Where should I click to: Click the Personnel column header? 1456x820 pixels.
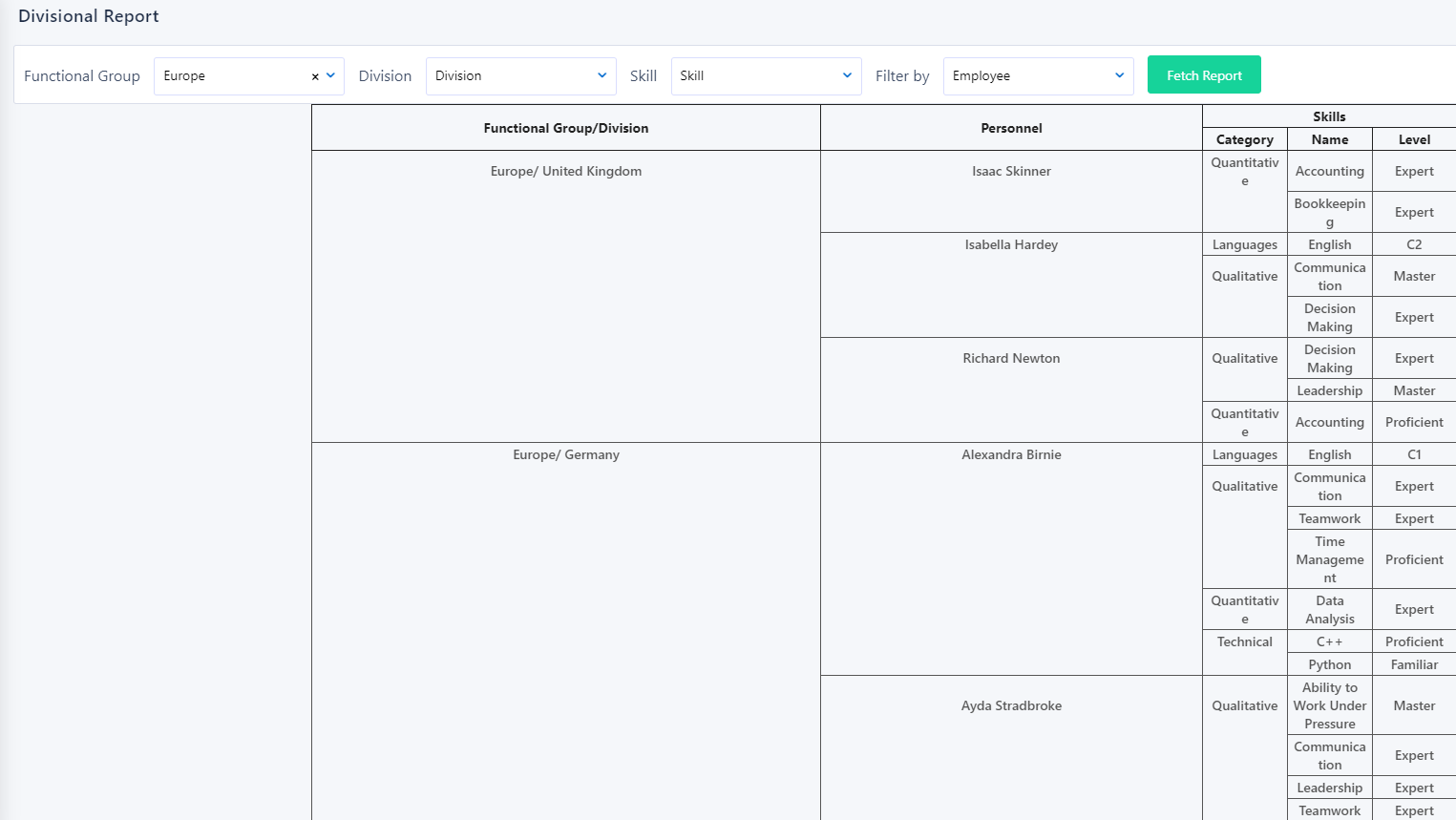(x=1011, y=127)
